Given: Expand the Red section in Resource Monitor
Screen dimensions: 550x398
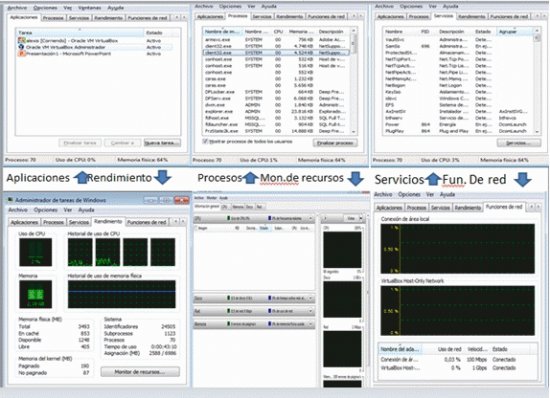Looking at the screenshot, I should (x=310, y=311).
